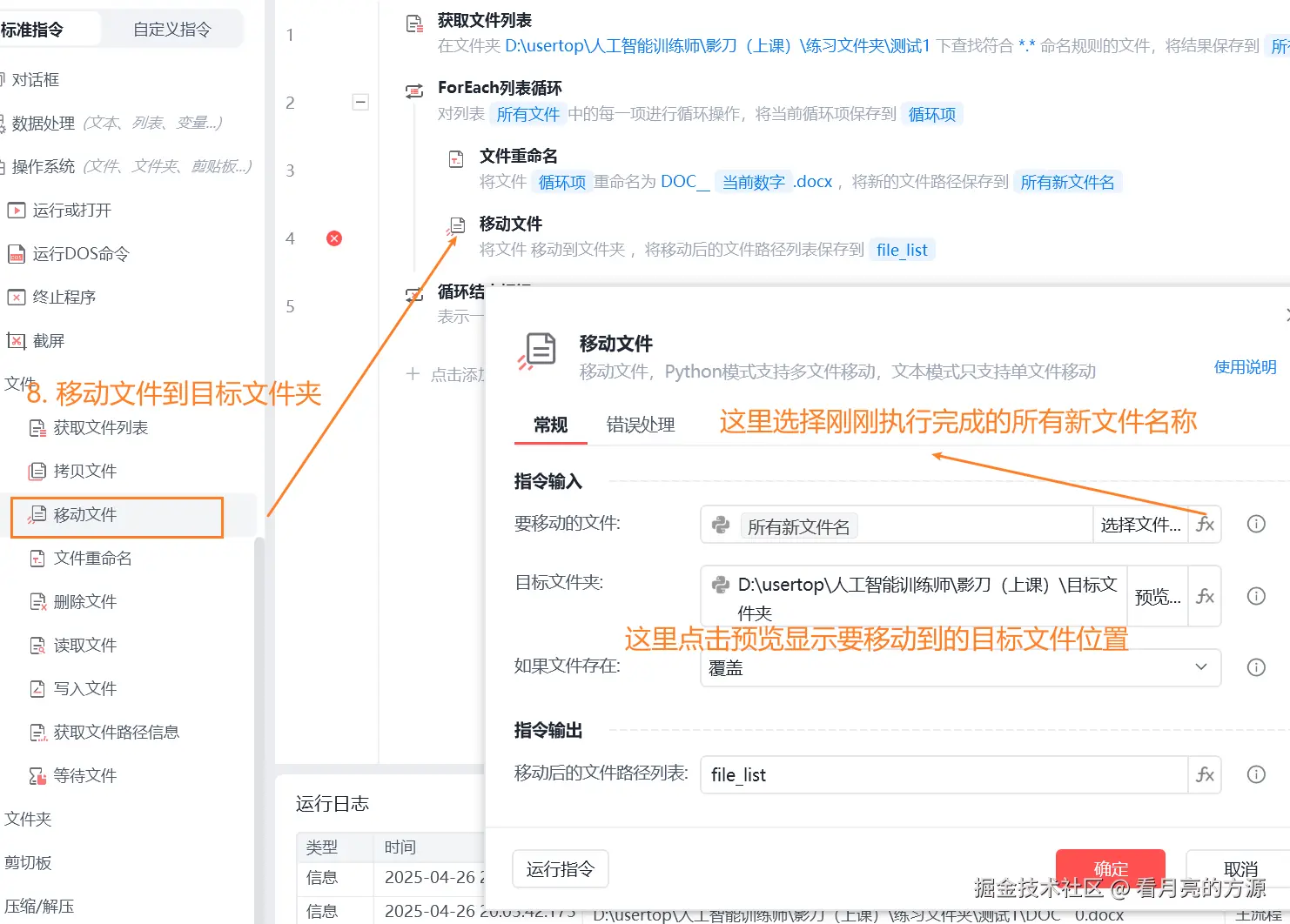Expand the 剪切板 category
This screenshot has height=924, width=1290.
click(x=28, y=862)
